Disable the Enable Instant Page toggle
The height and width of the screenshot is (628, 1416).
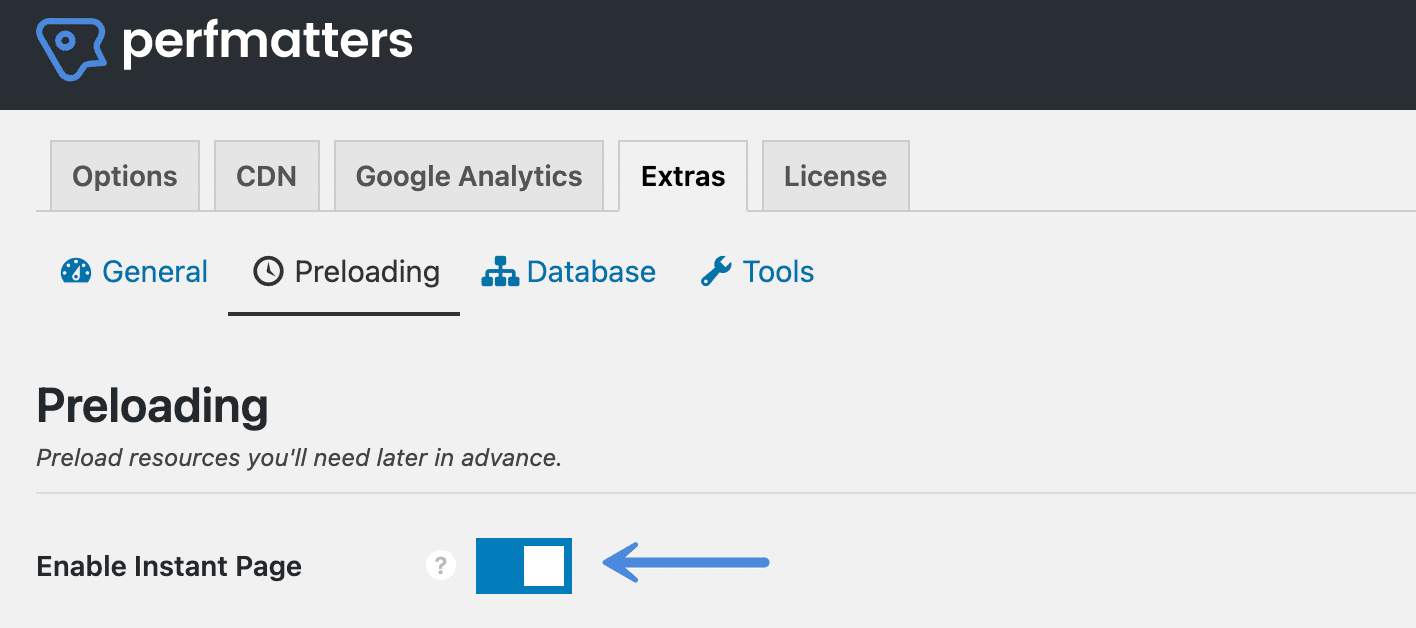click(523, 565)
